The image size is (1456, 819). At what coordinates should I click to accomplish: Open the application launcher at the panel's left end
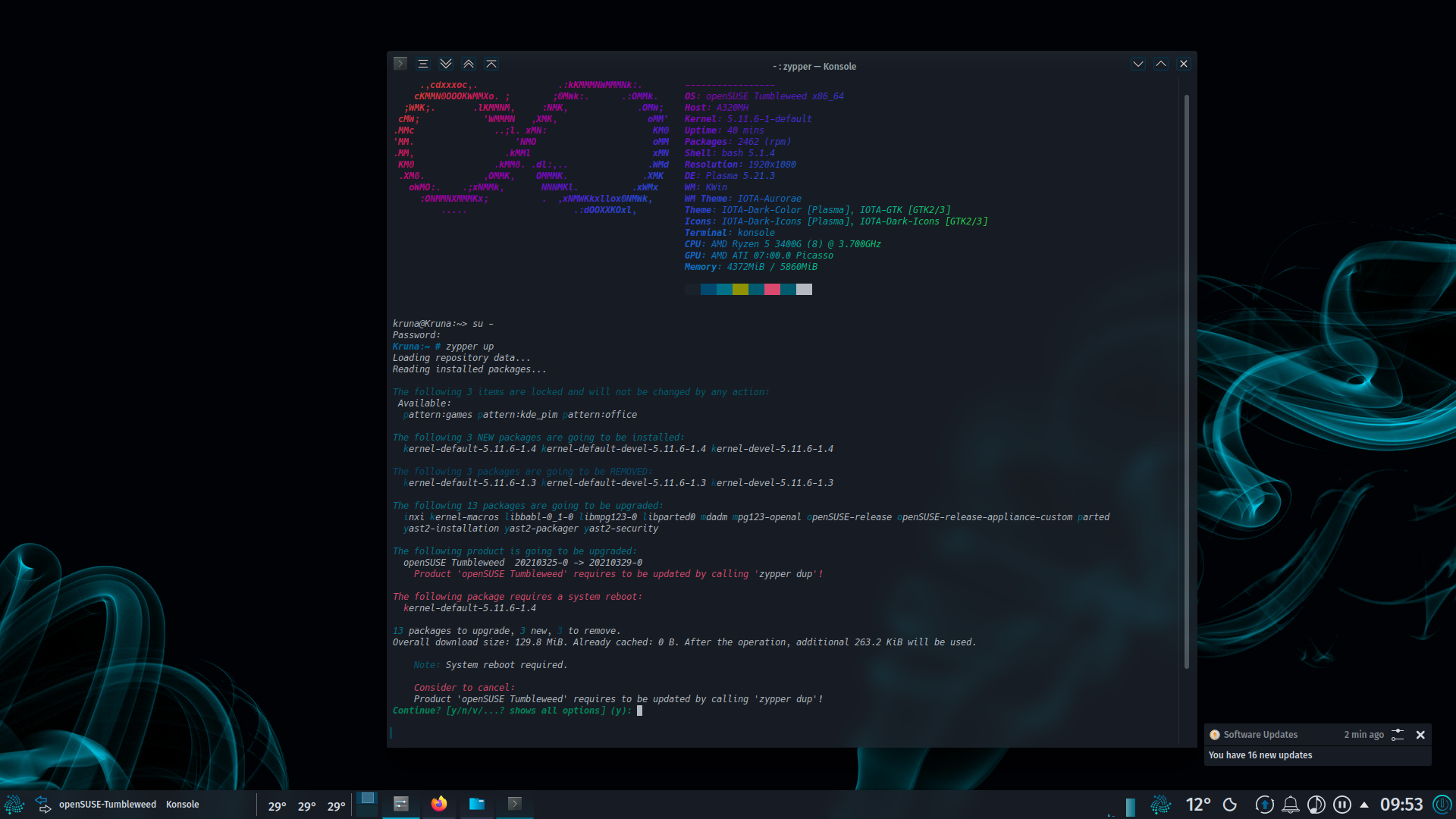click(14, 805)
